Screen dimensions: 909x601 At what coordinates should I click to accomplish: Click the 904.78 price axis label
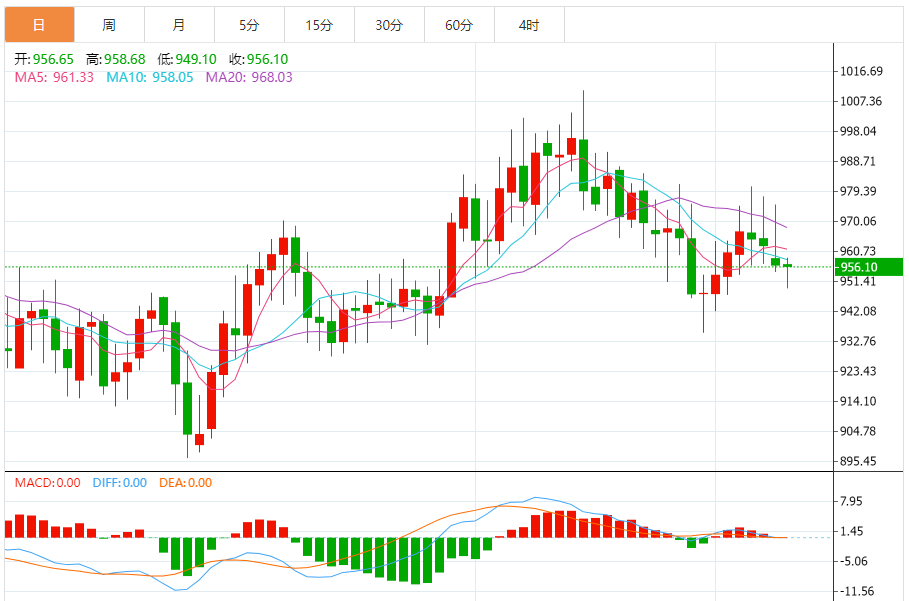pos(859,431)
